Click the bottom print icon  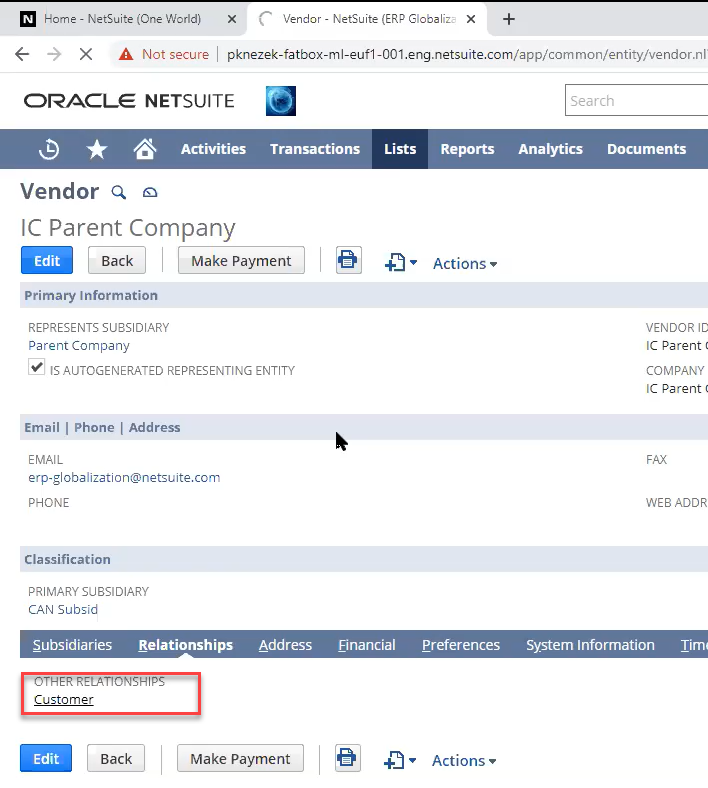point(347,758)
